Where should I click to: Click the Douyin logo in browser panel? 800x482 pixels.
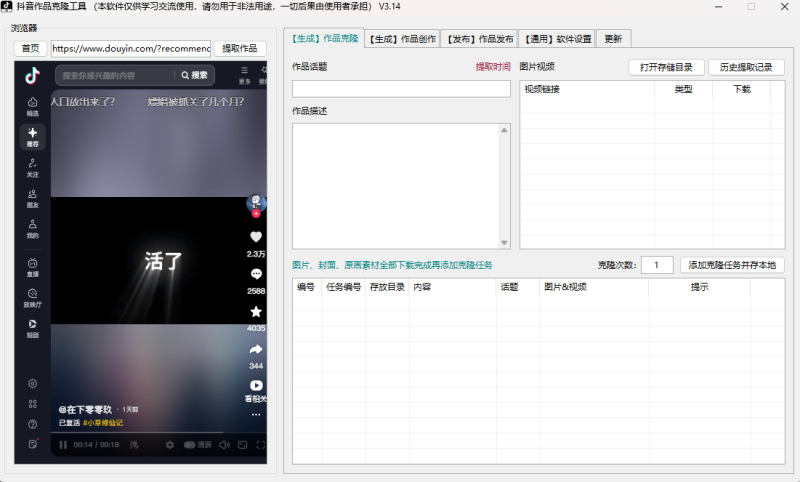point(33,75)
